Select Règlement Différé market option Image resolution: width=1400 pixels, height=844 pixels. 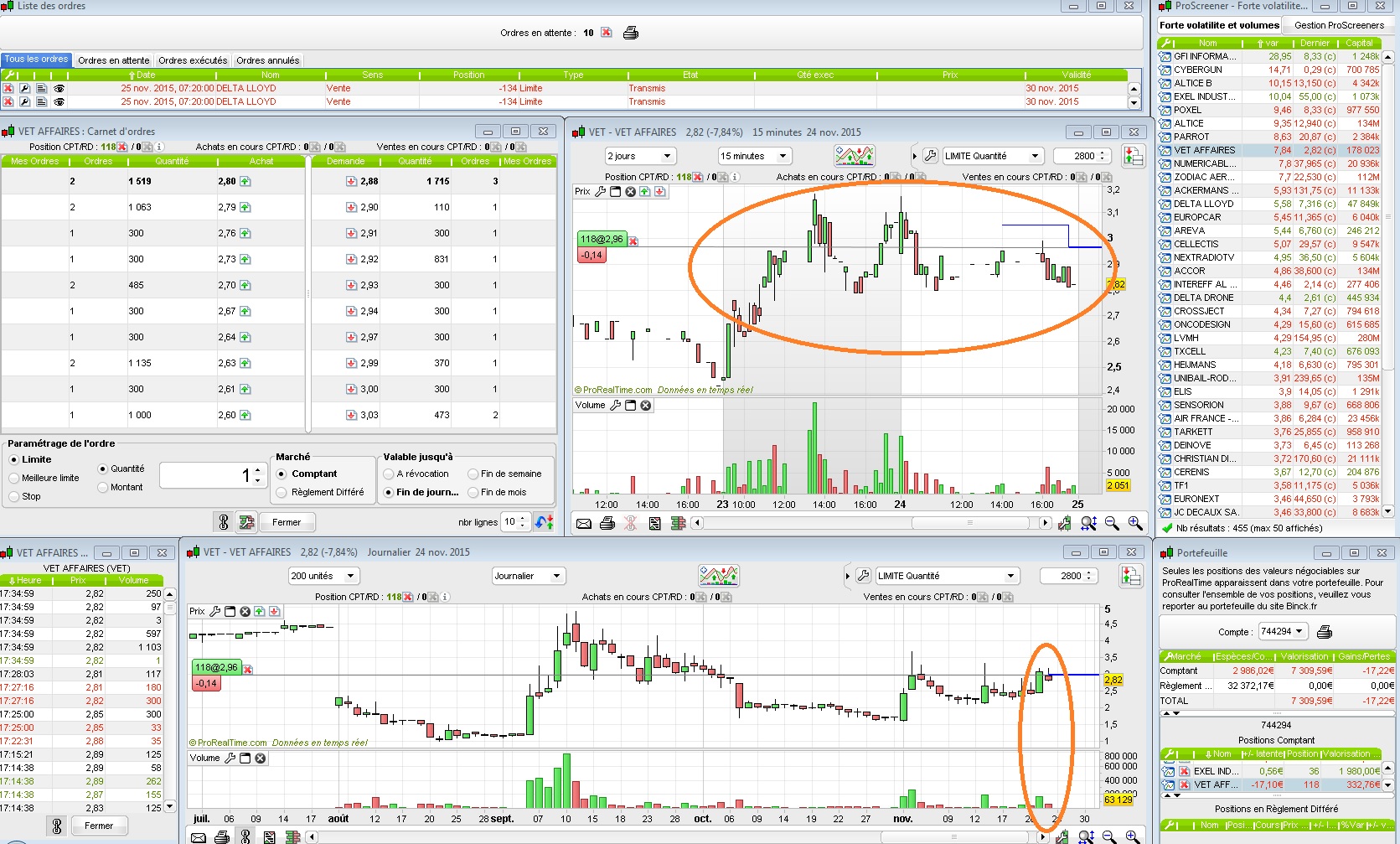coord(282,492)
